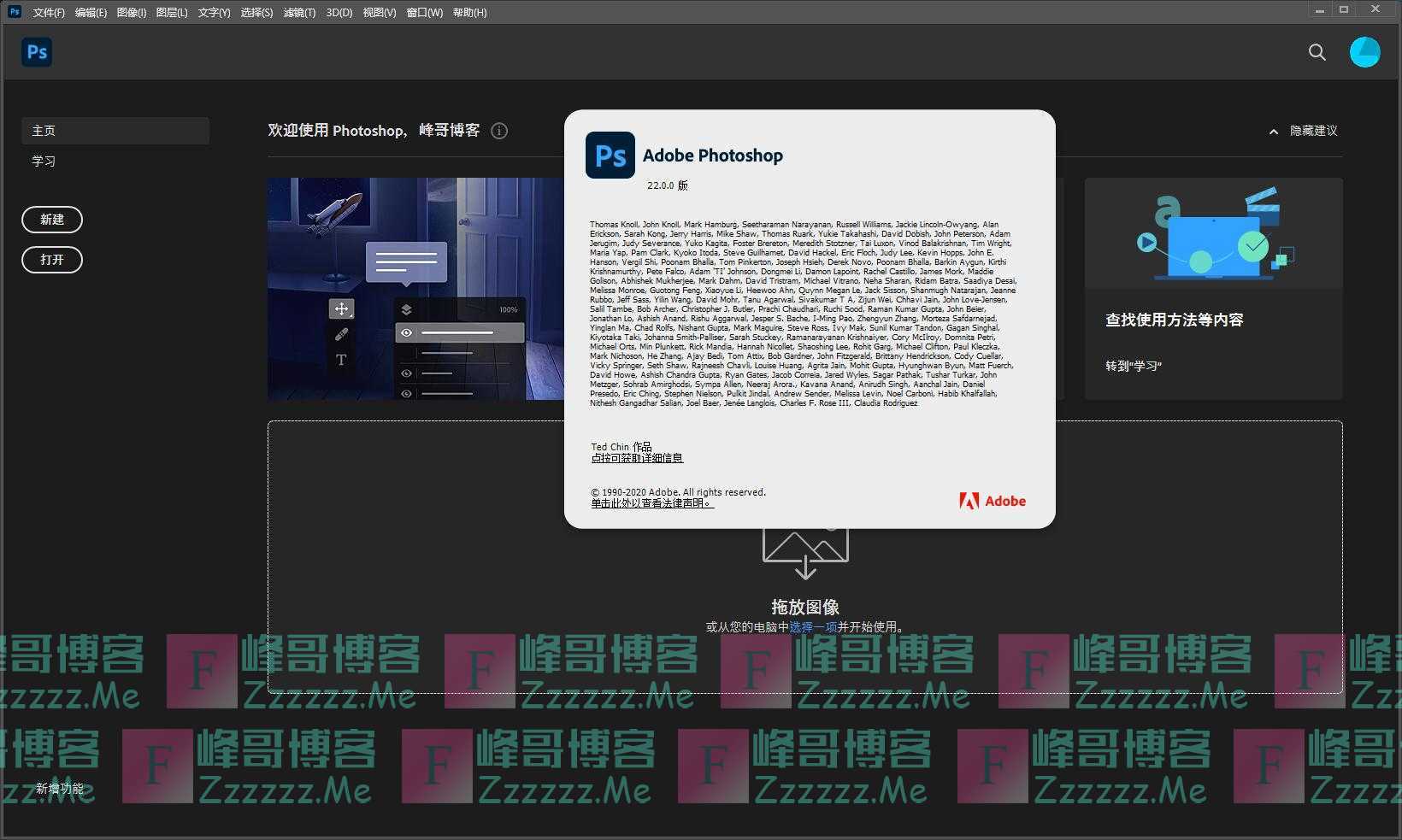
Task: Click the 点按可获取详细信息 link
Action: (637, 458)
